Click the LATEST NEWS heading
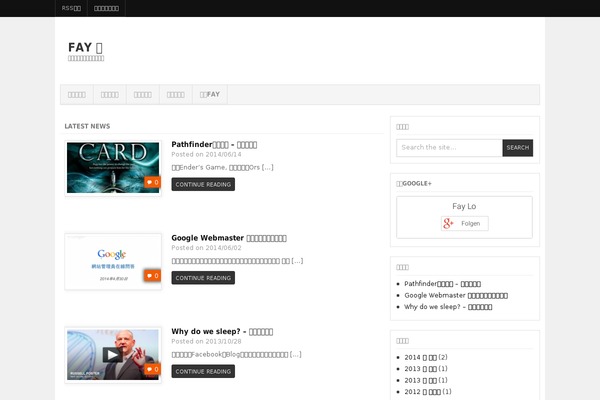600x400 pixels. pyautogui.click(x=87, y=126)
